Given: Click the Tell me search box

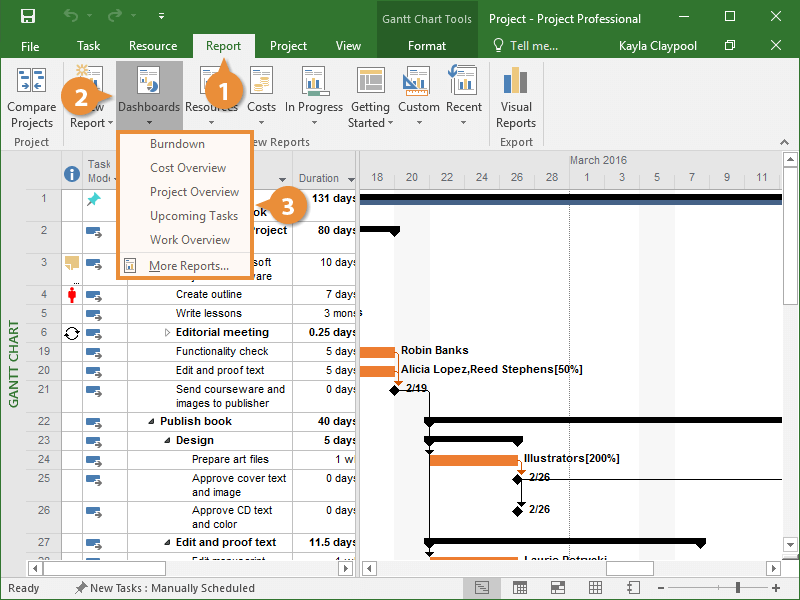Looking at the screenshot, I should pos(526,46).
